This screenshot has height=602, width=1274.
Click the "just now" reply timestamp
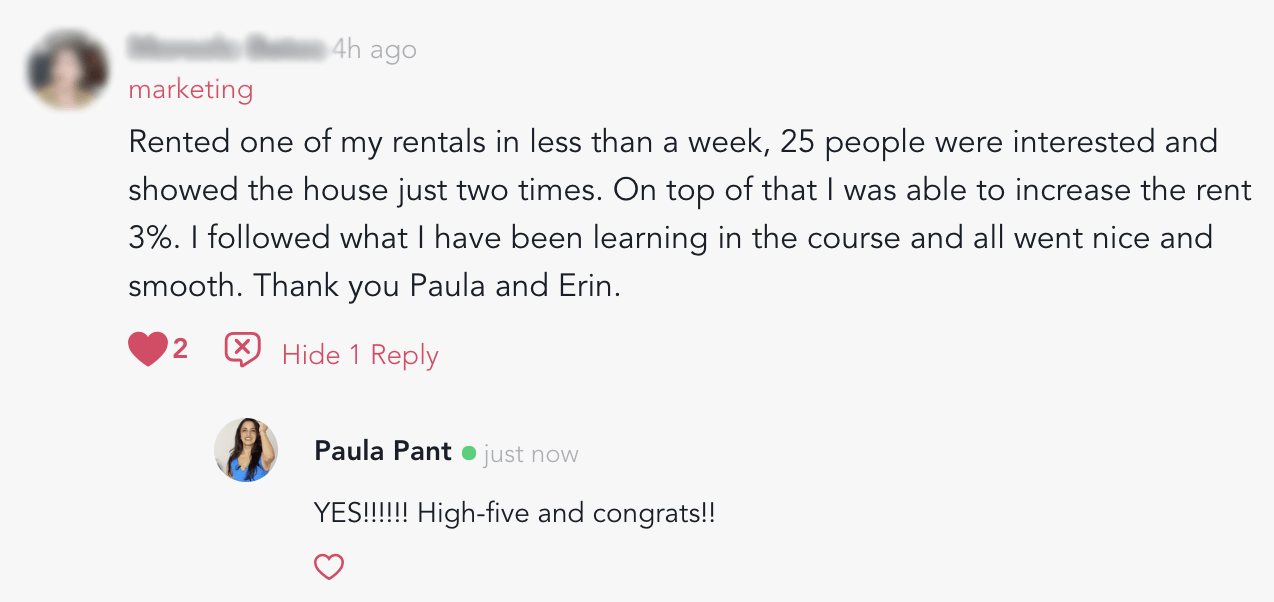[x=531, y=454]
